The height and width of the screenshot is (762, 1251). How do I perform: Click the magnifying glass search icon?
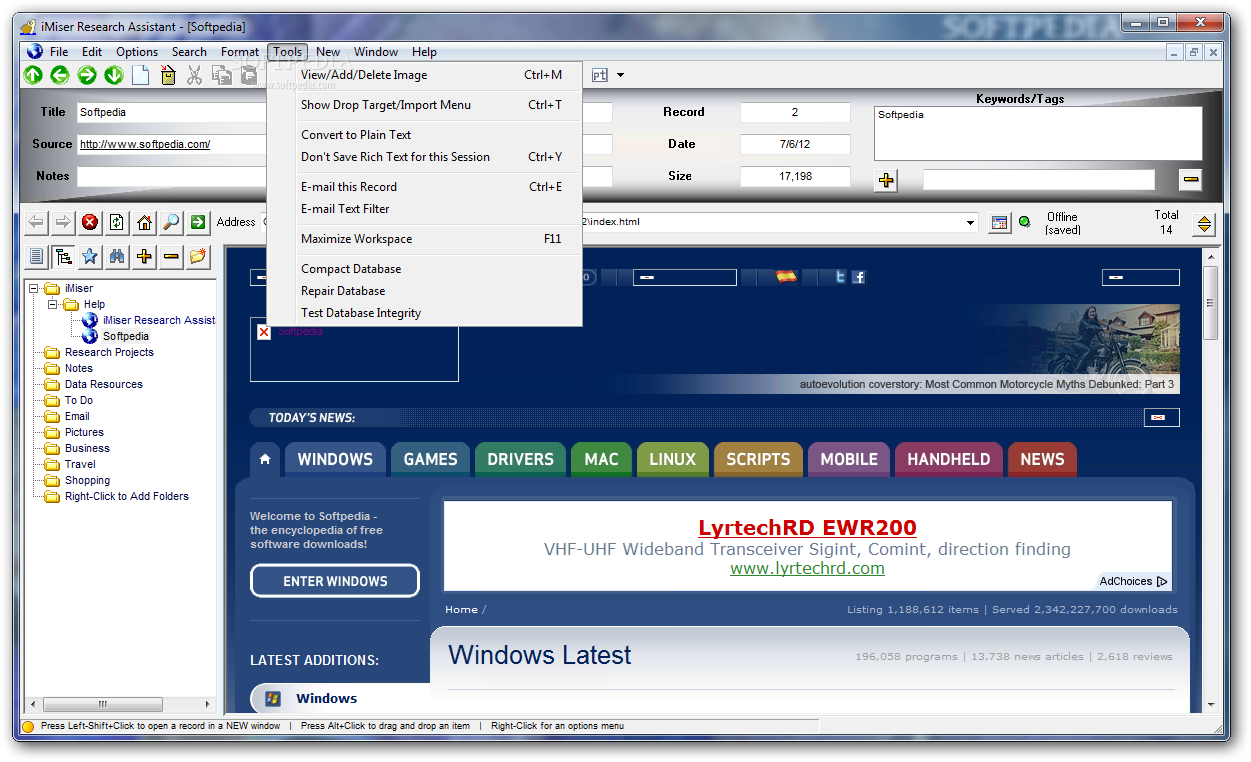coord(171,222)
